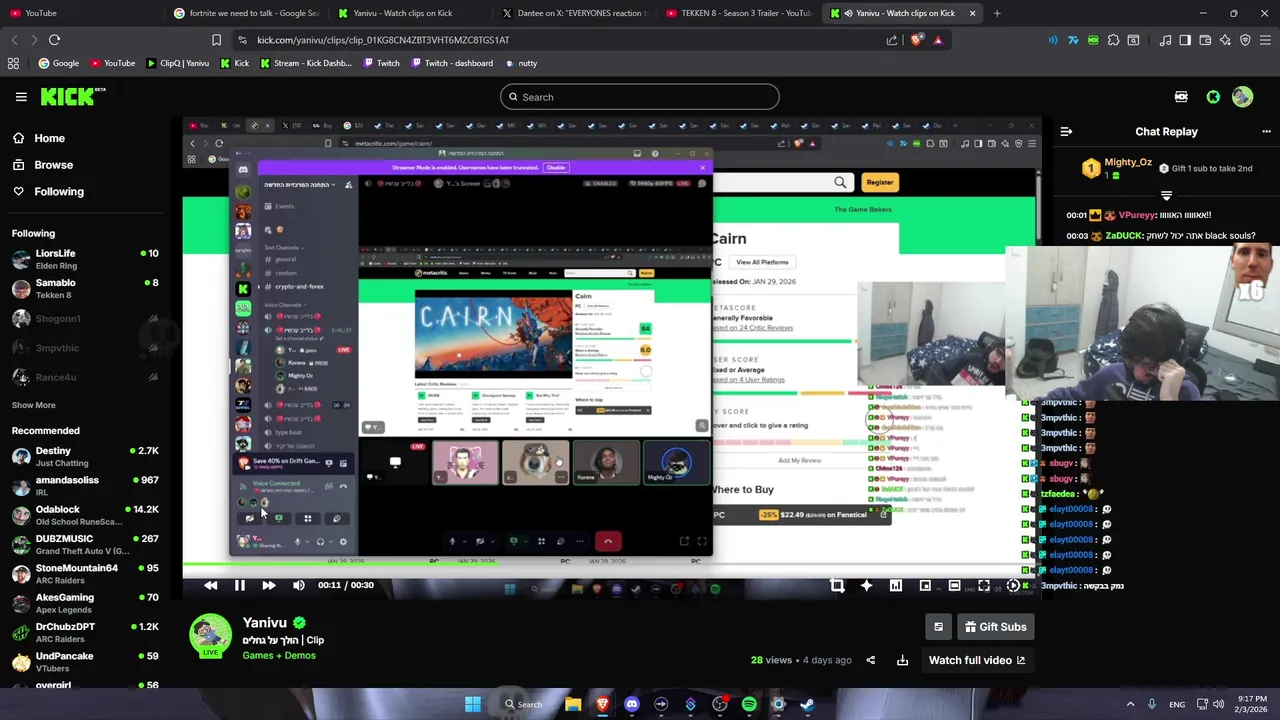Open the Kick user profile avatar
This screenshot has width=1280, height=720.
pos(1242,97)
